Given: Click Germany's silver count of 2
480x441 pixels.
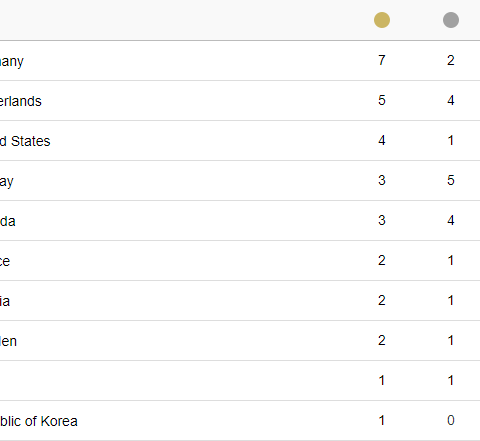Looking at the screenshot, I should click(x=451, y=60).
